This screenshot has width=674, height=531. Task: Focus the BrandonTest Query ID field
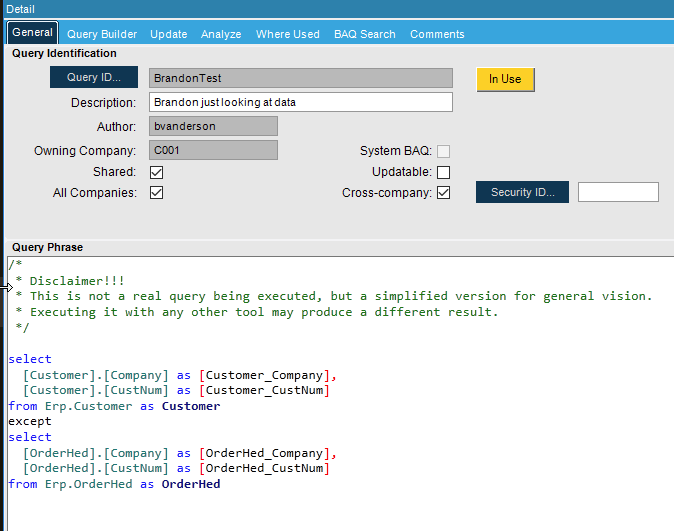300,78
